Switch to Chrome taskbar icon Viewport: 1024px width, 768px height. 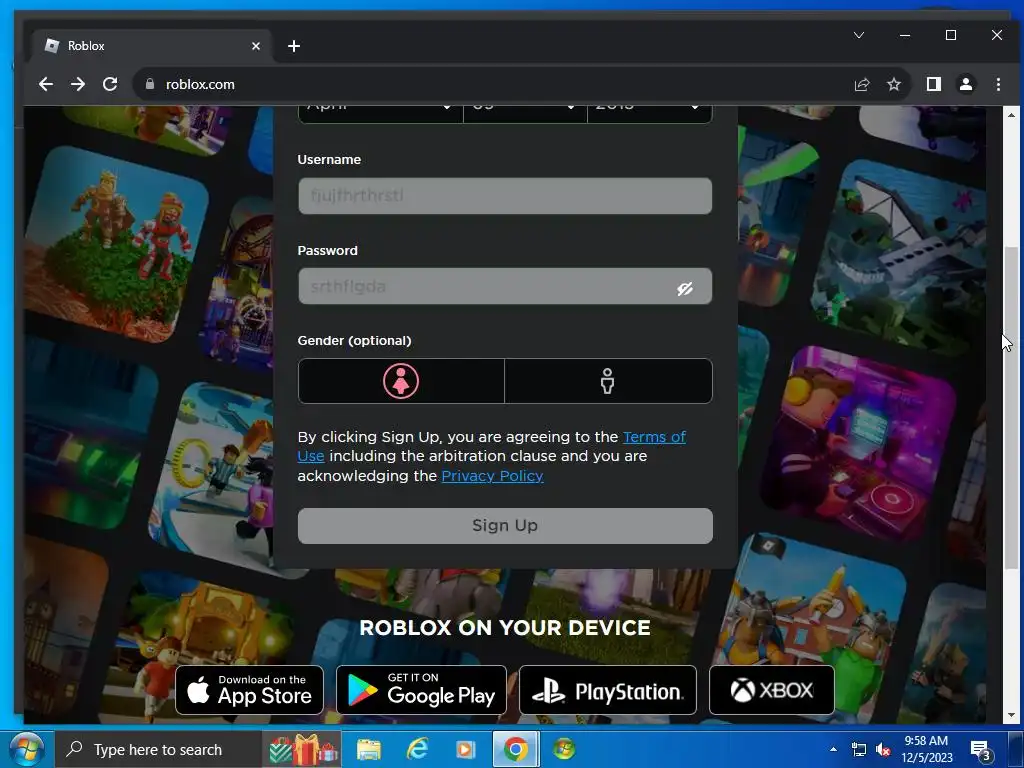pos(516,750)
